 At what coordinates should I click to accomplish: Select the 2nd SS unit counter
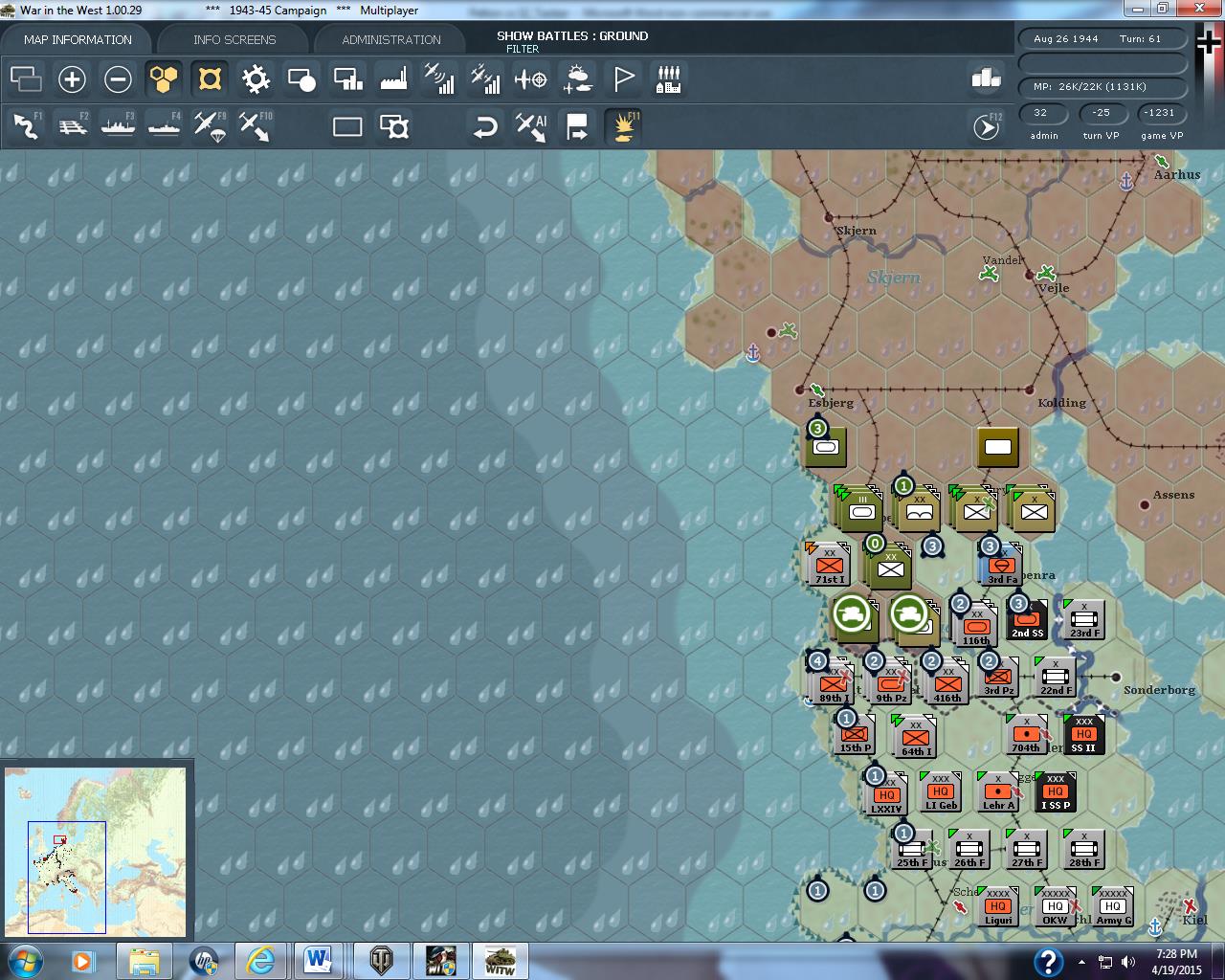tap(1027, 619)
